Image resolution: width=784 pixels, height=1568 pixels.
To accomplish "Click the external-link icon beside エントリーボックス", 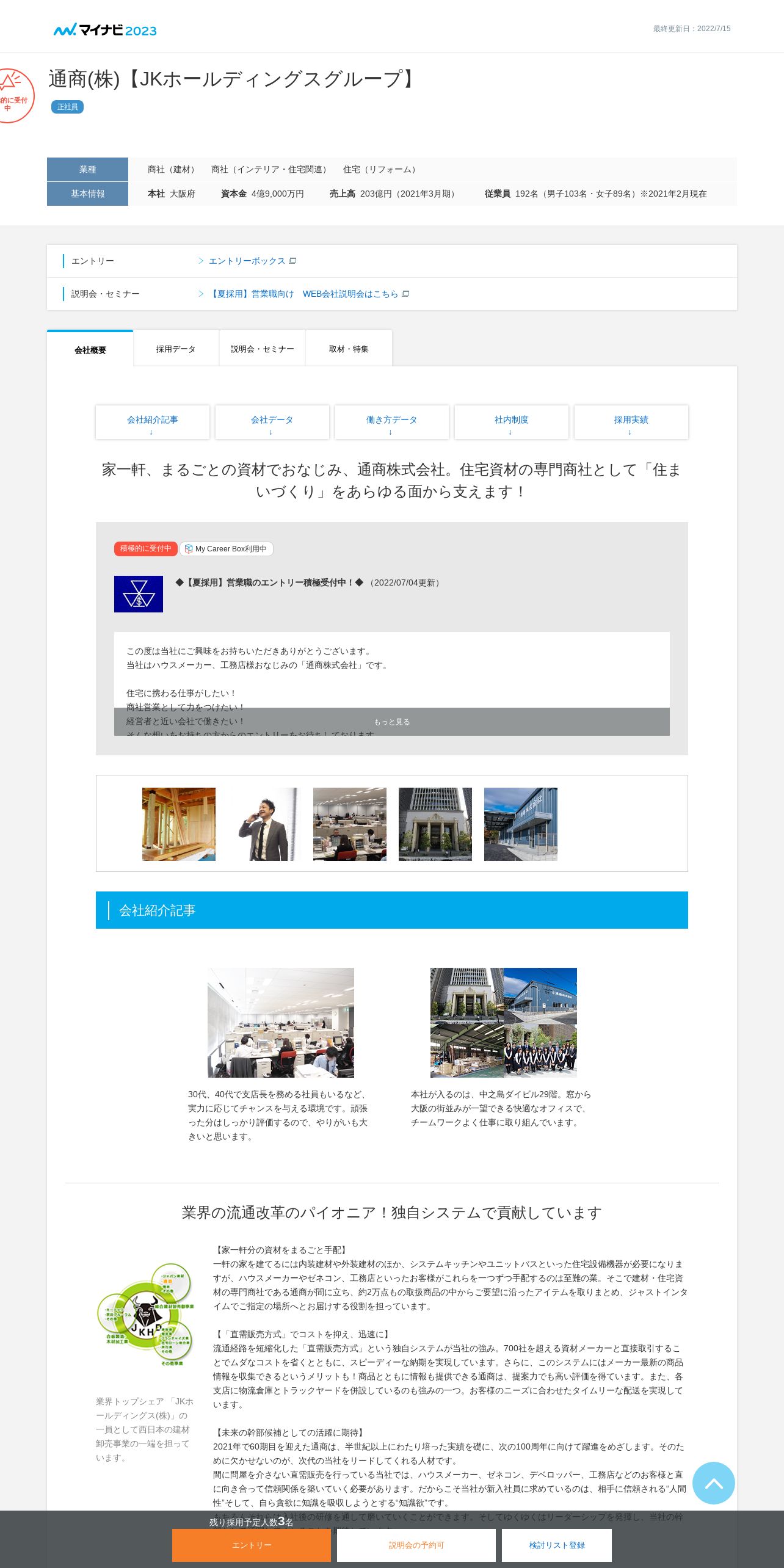I will click(x=293, y=261).
